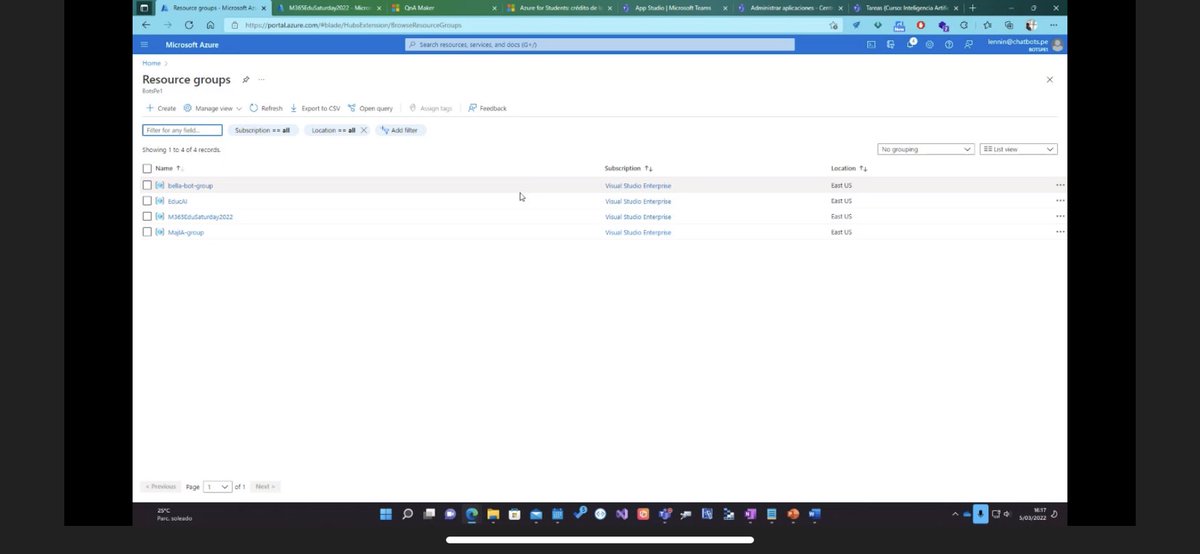Open the Azure help question mark
Image resolution: width=1200 pixels, height=554 pixels.
948,45
